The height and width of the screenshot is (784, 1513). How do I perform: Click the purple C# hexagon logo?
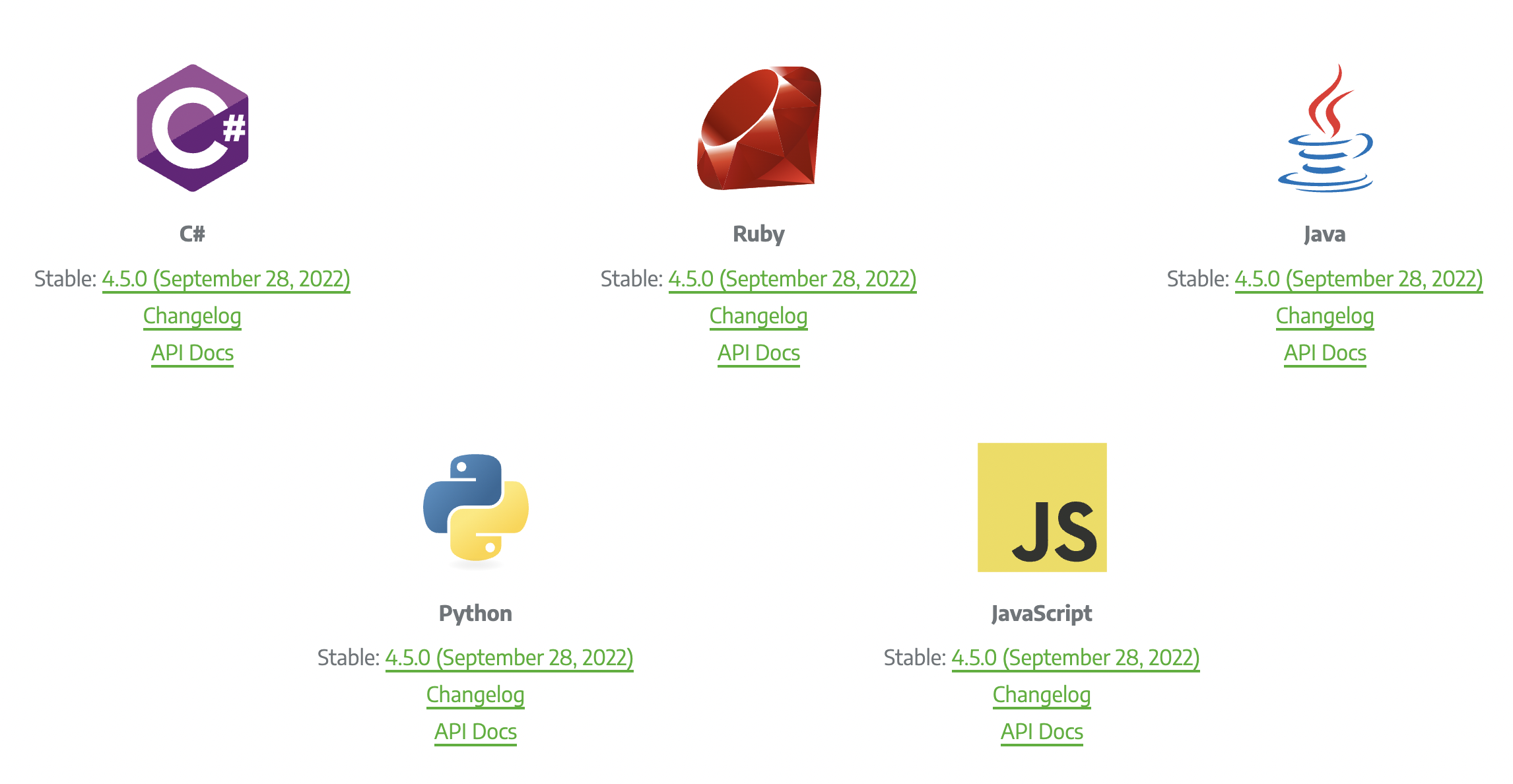193,128
